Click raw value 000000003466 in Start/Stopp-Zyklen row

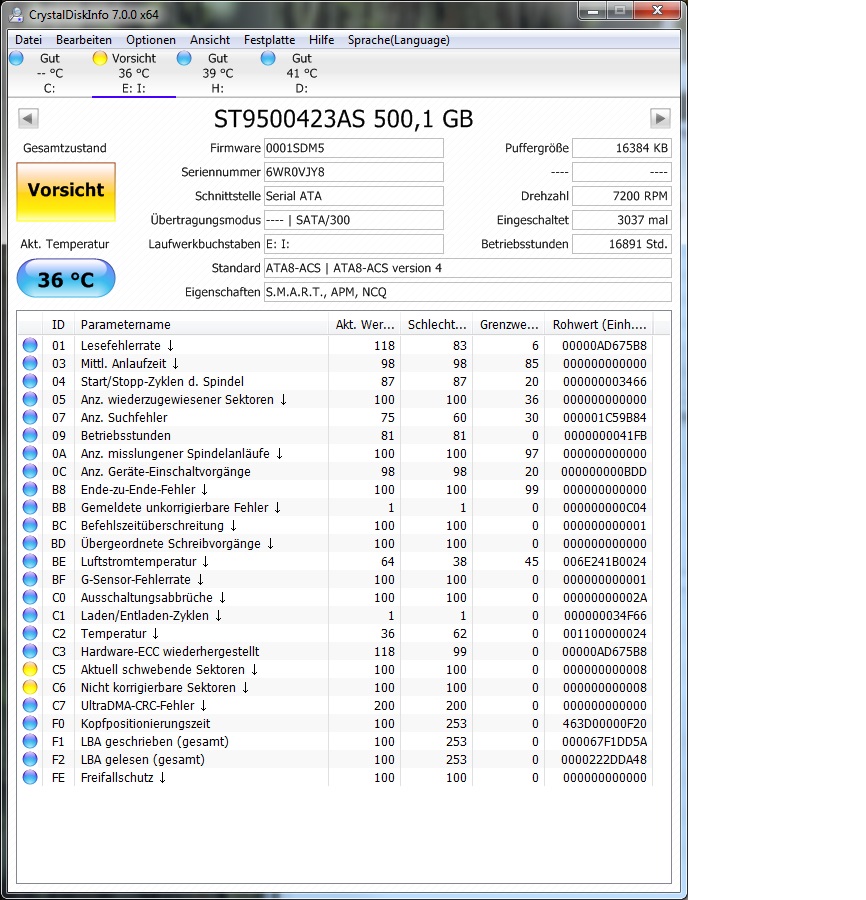pos(604,382)
